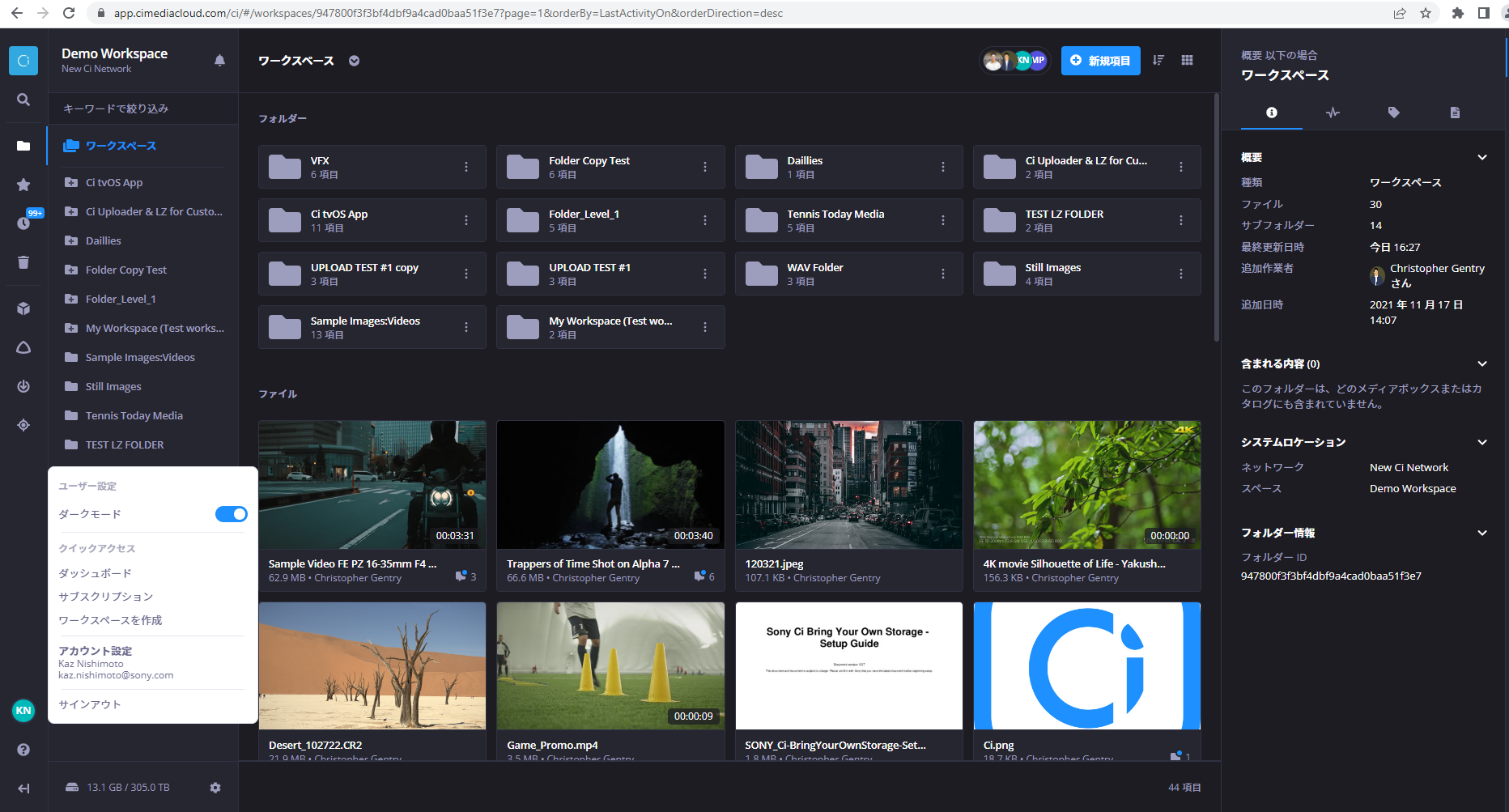Choose ワークスペースを作成 from user menu
This screenshot has width=1509, height=812.
pyautogui.click(x=110, y=620)
